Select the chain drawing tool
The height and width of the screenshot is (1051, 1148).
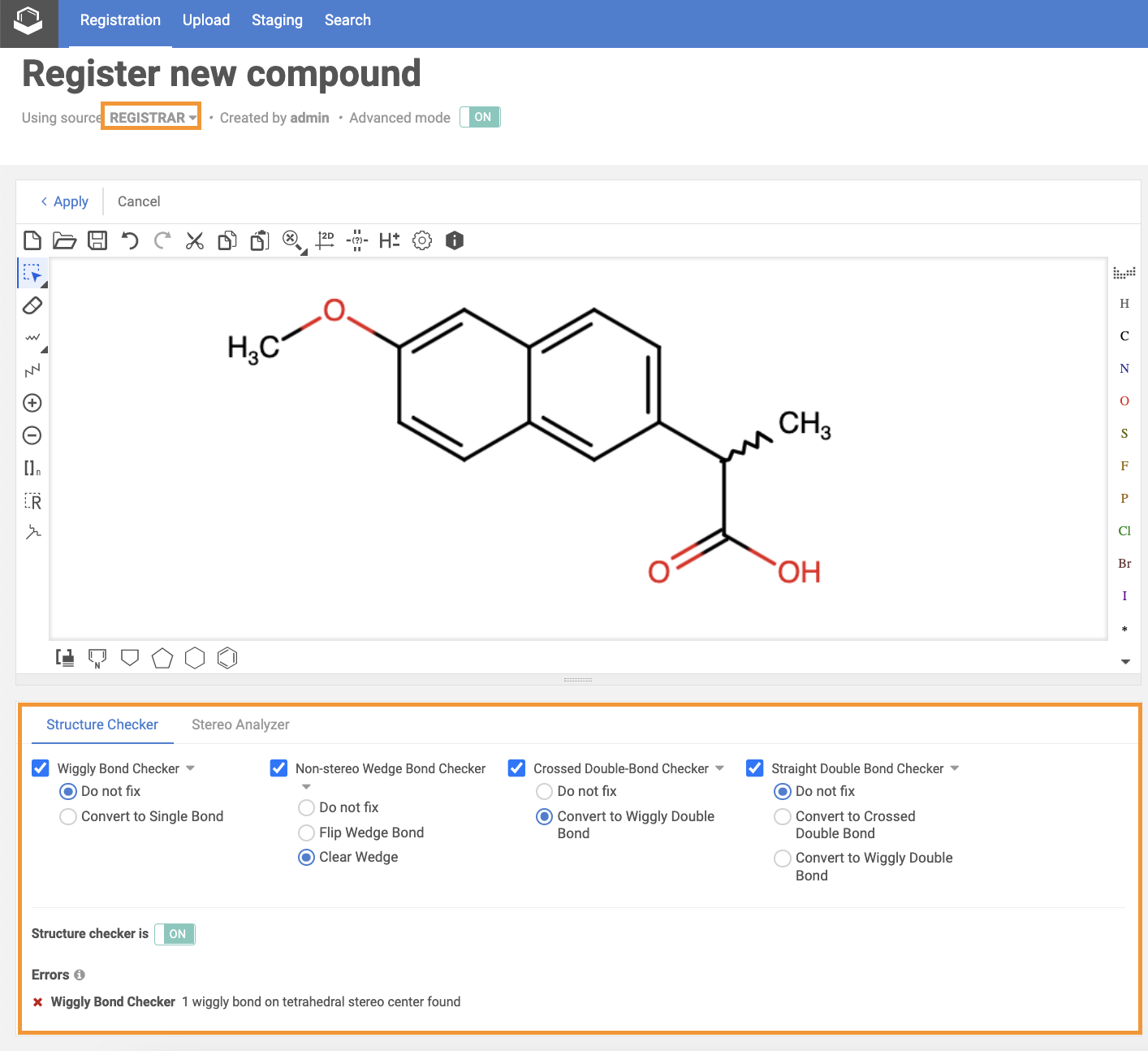click(x=32, y=370)
